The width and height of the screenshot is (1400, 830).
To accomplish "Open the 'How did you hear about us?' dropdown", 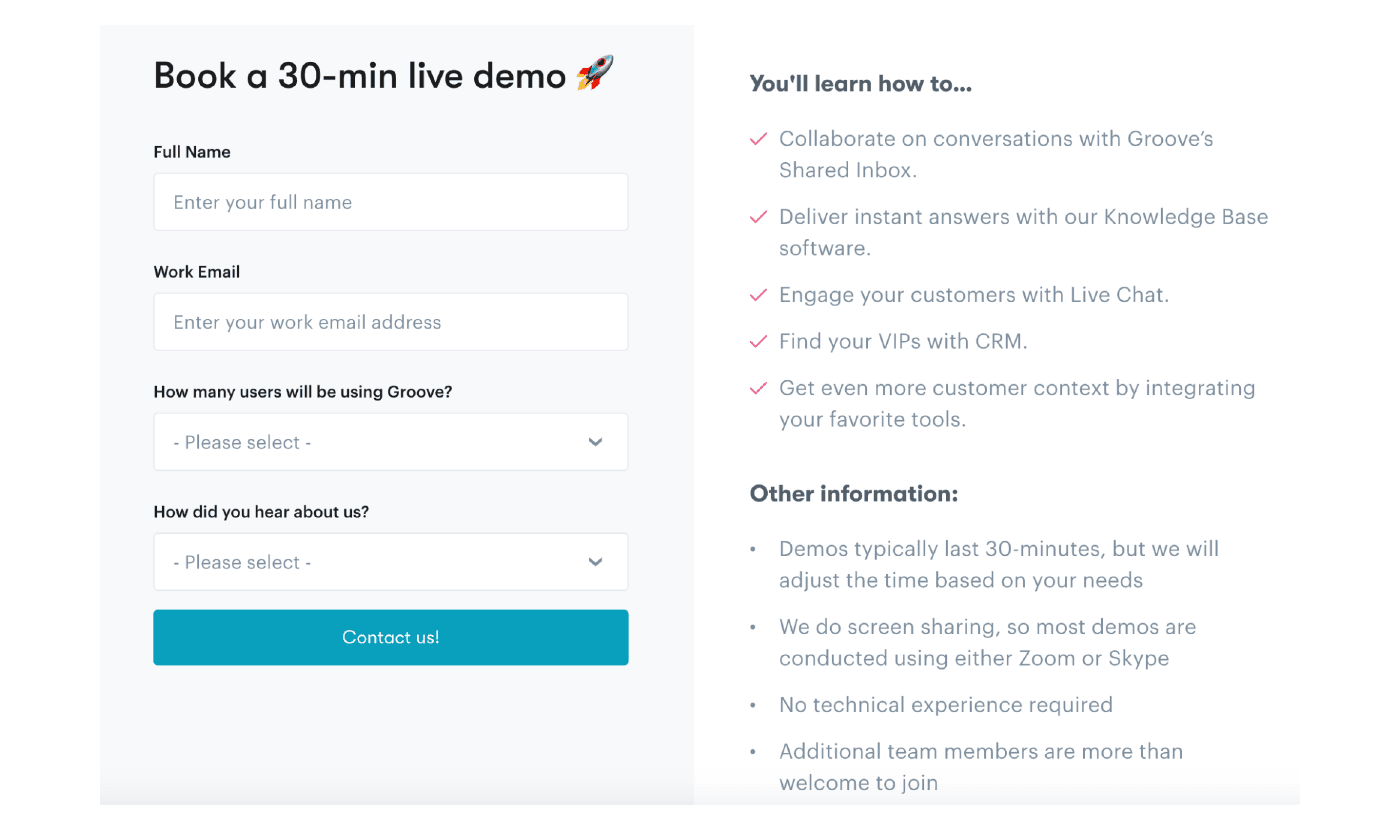I will (x=390, y=561).
